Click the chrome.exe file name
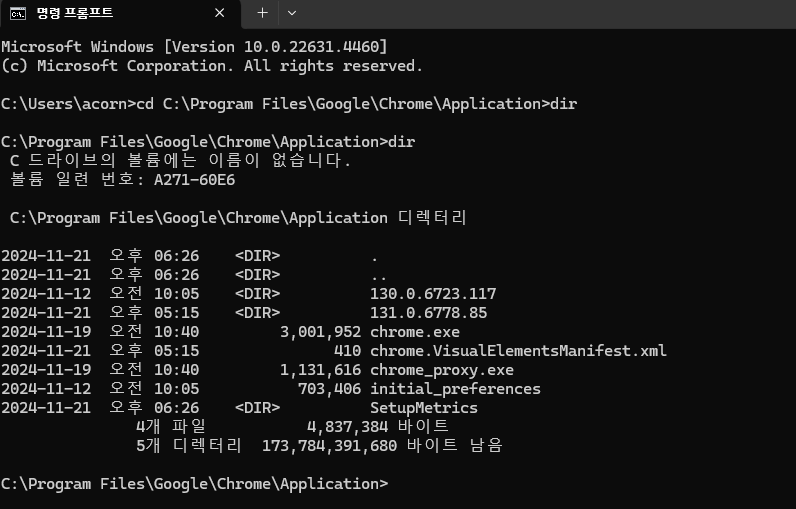This screenshot has width=796, height=509. click(415, 332)
